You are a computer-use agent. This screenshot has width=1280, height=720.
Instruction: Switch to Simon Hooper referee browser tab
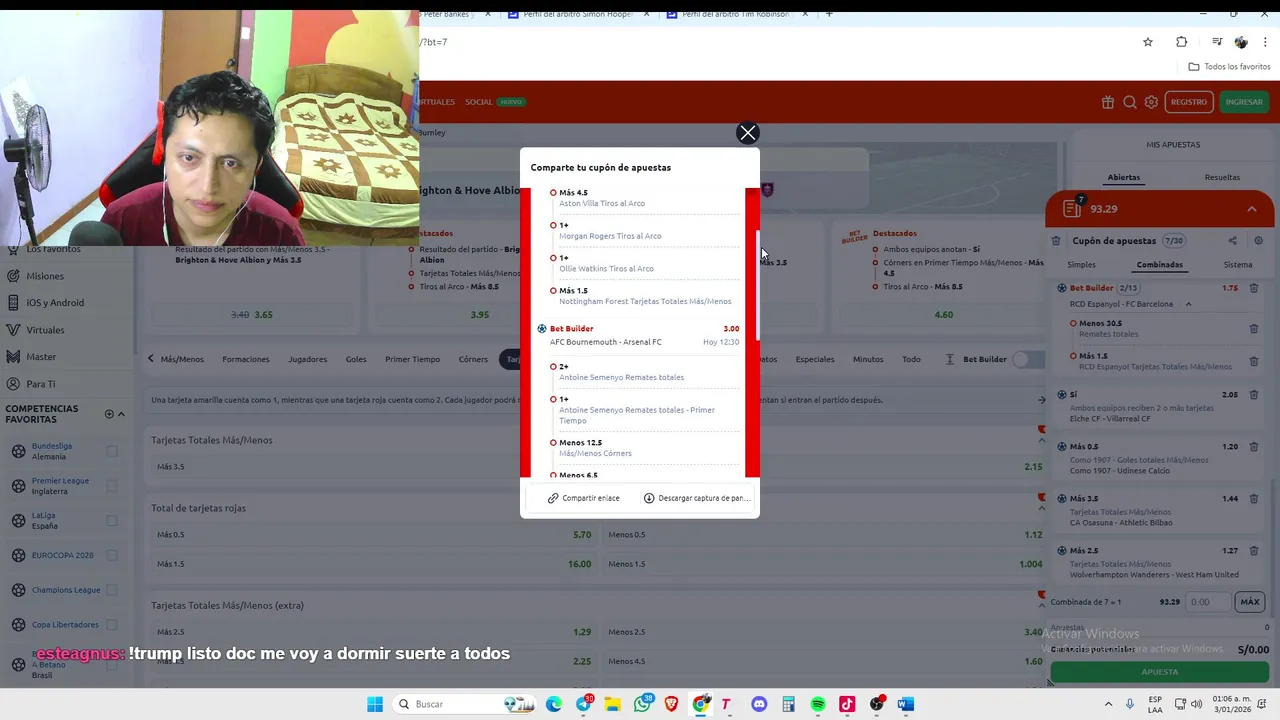pos(576,14)
